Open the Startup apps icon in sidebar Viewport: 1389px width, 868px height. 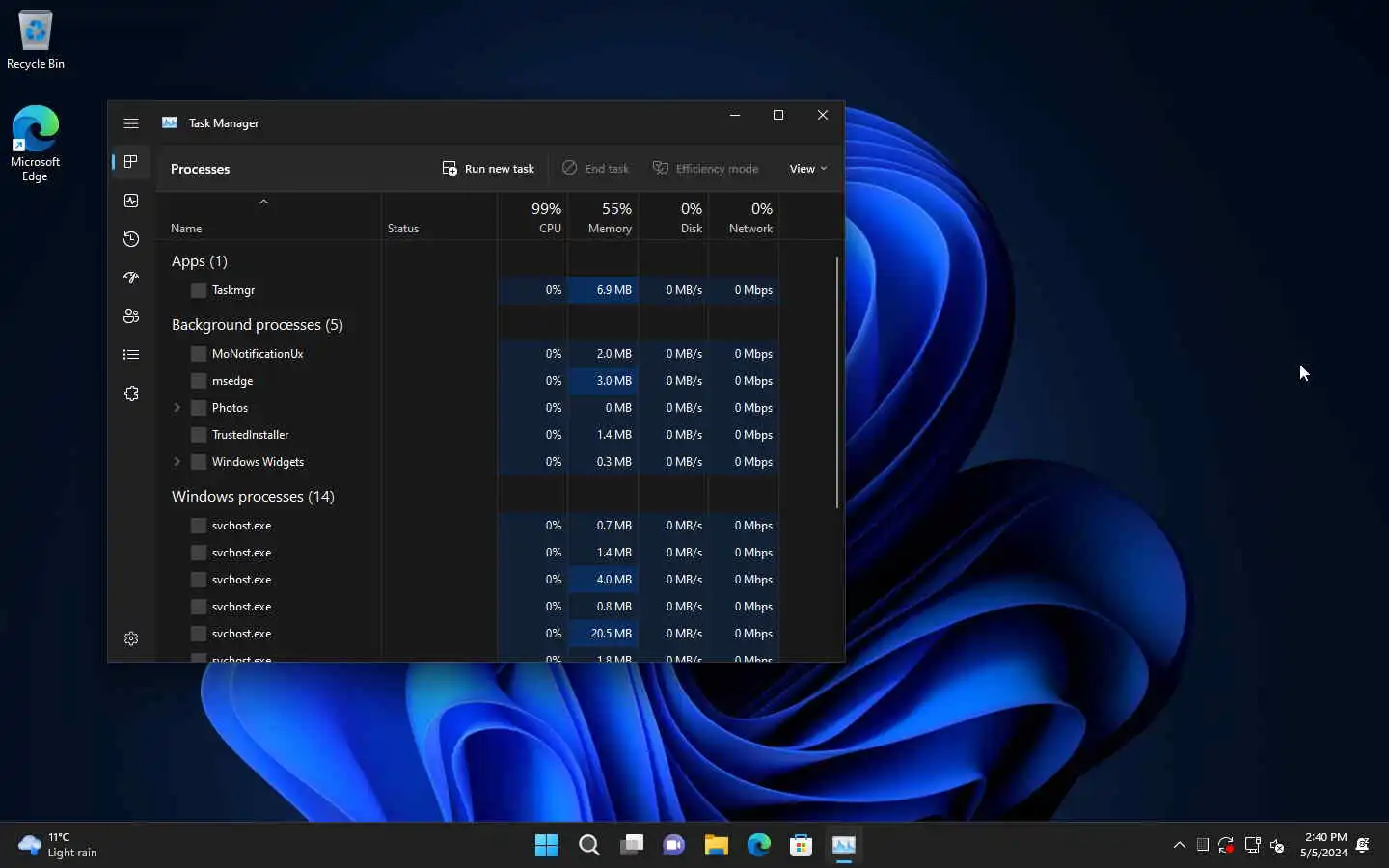pyautogui.click(x=131, y=278)
